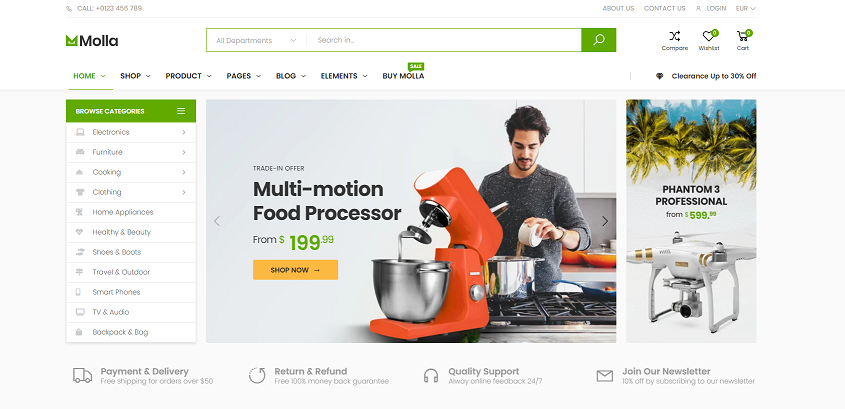The image size is (845, 409).
Task: Click the green search magnifier button
Action: (x=599, y=40)
